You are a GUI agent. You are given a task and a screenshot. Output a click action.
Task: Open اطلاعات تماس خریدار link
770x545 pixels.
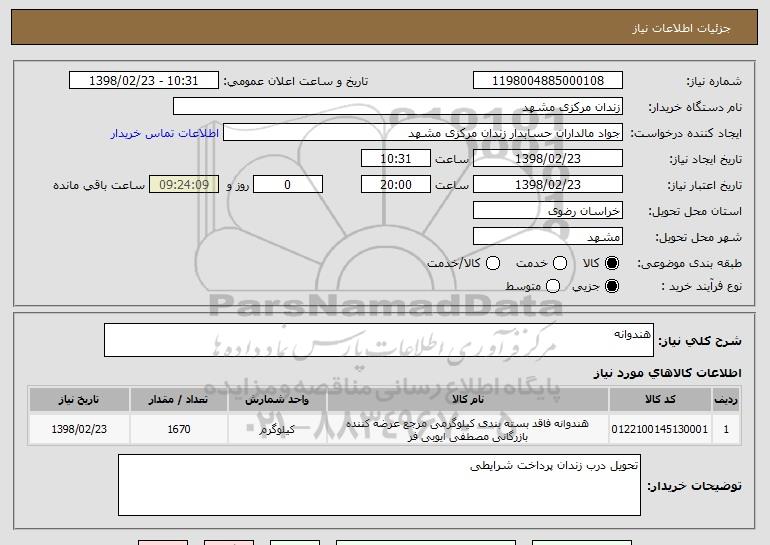pos(165,133)
